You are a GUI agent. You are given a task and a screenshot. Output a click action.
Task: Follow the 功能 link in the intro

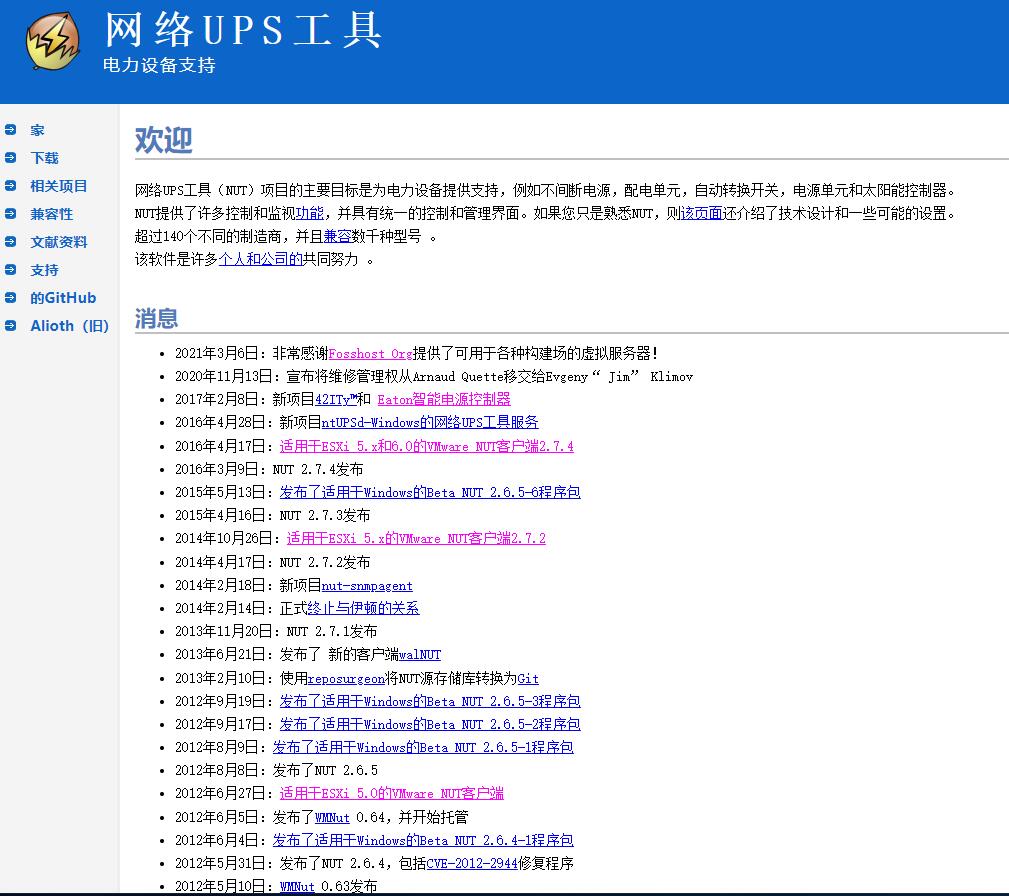pyautogui.click(x=310, y=213)
